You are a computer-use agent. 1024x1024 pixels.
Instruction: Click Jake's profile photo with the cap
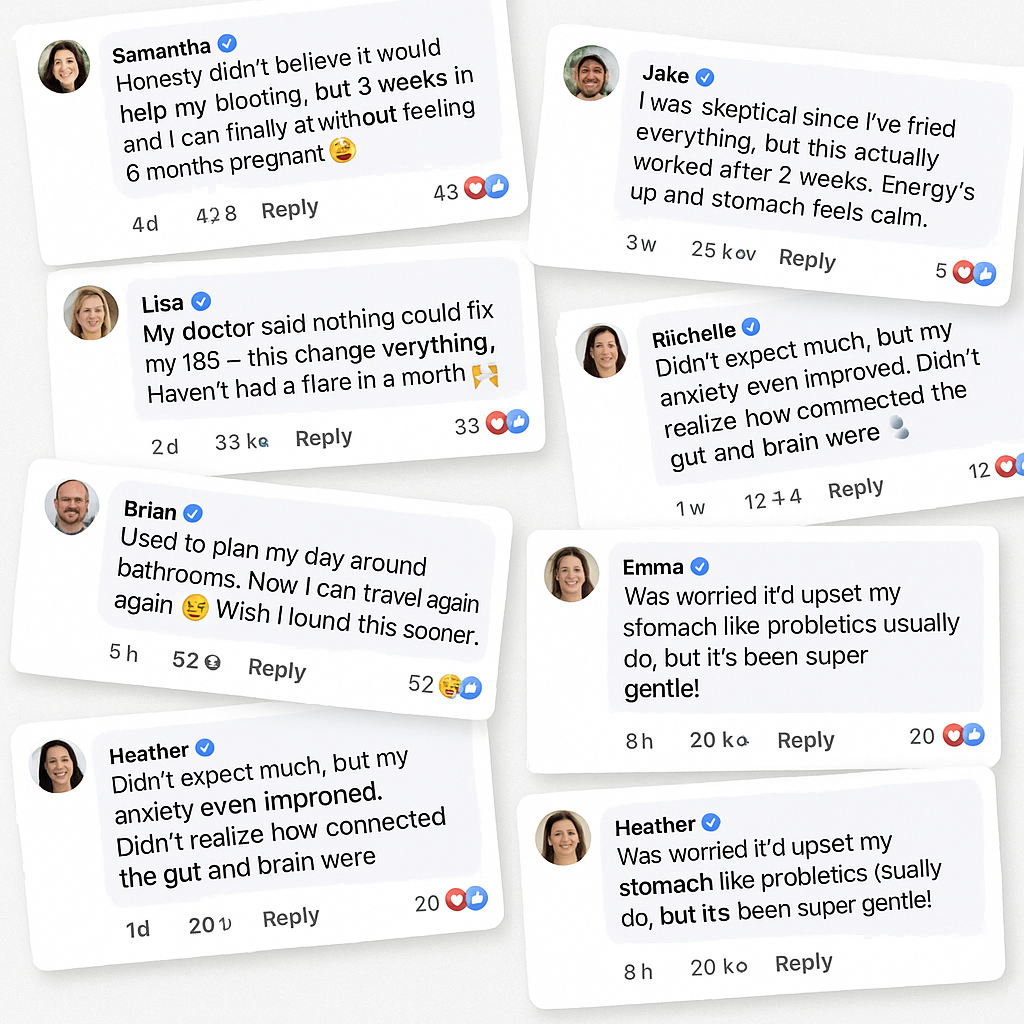[x=591, y=73]
